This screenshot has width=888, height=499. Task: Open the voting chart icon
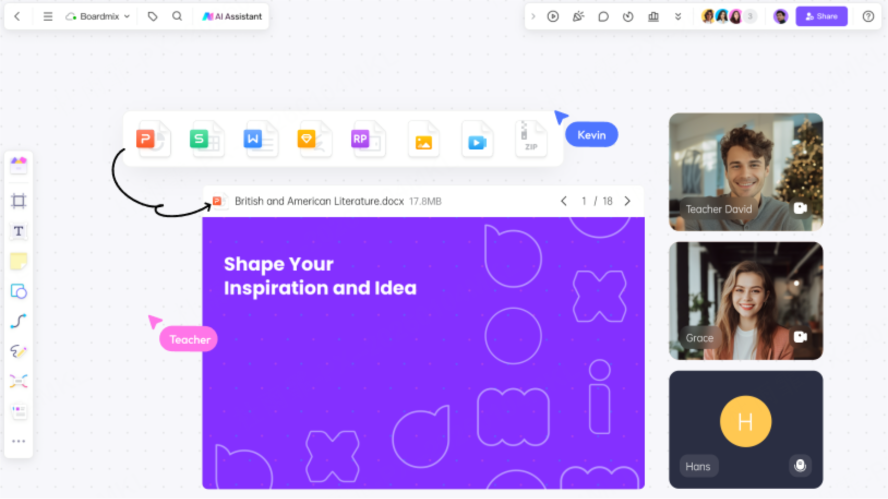pyautogui.click(x=654, y=16)
